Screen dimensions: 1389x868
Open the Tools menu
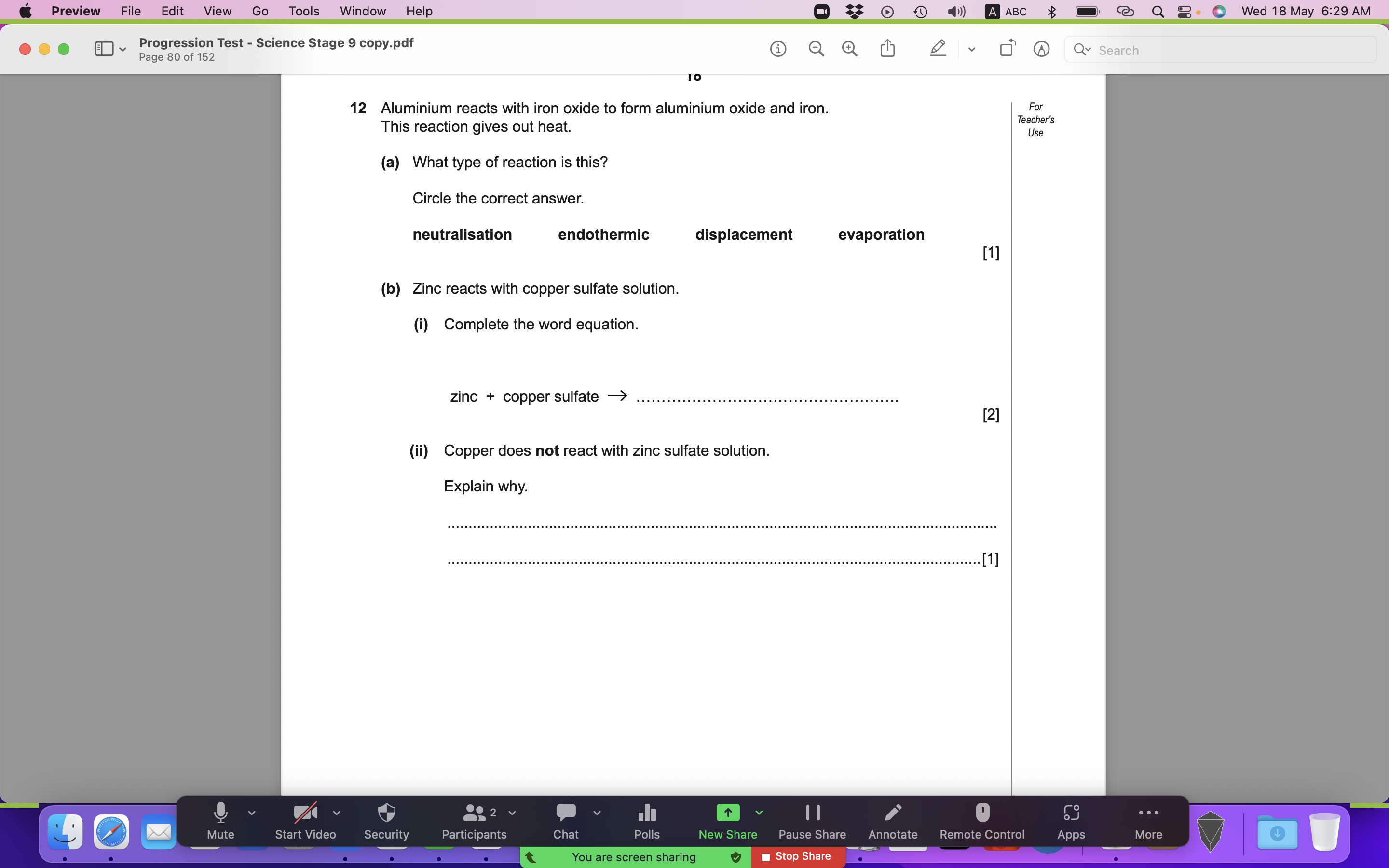(x=304, y=11)
